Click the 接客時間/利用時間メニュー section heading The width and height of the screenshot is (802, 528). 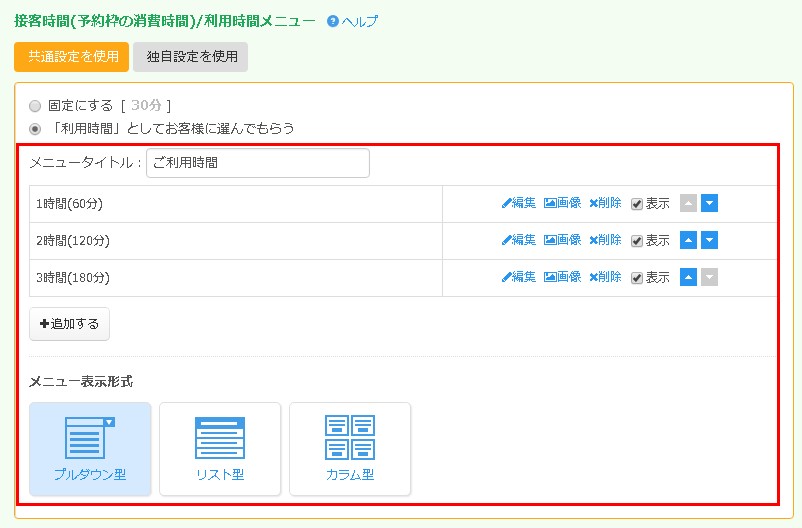165,21
